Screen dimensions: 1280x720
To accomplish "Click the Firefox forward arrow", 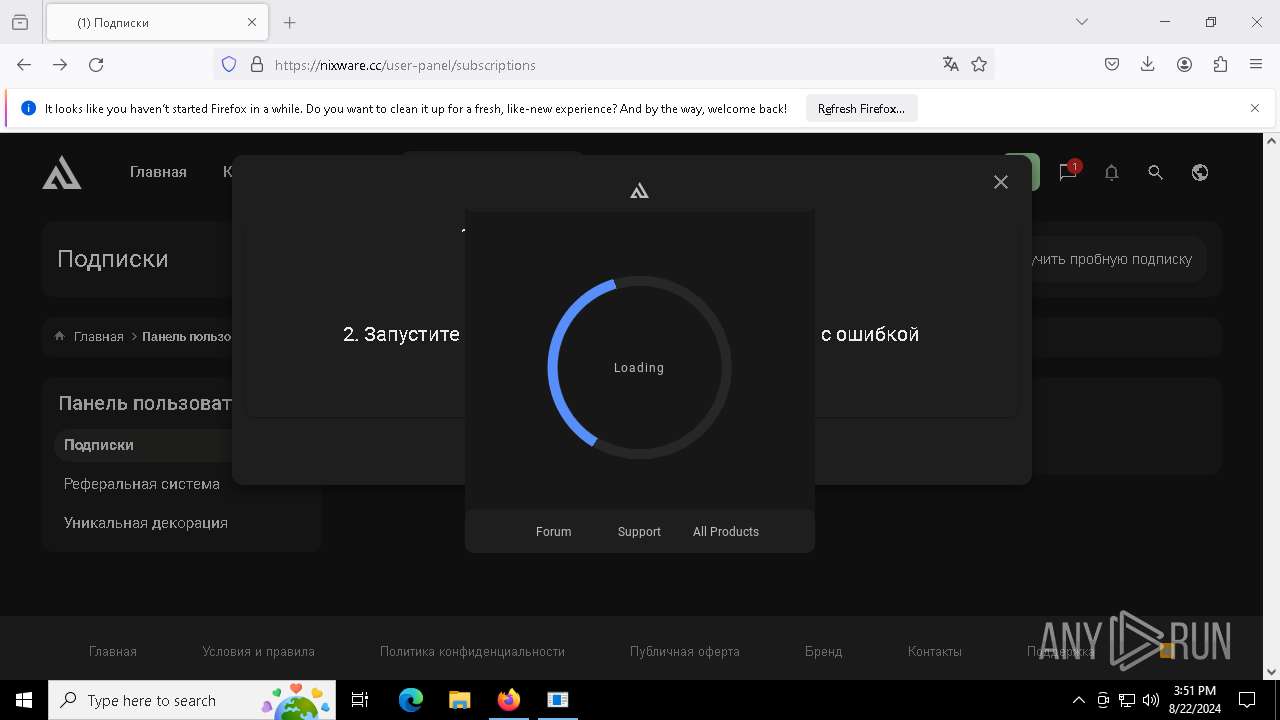I will pyautogui.click(x=60, y=64).
